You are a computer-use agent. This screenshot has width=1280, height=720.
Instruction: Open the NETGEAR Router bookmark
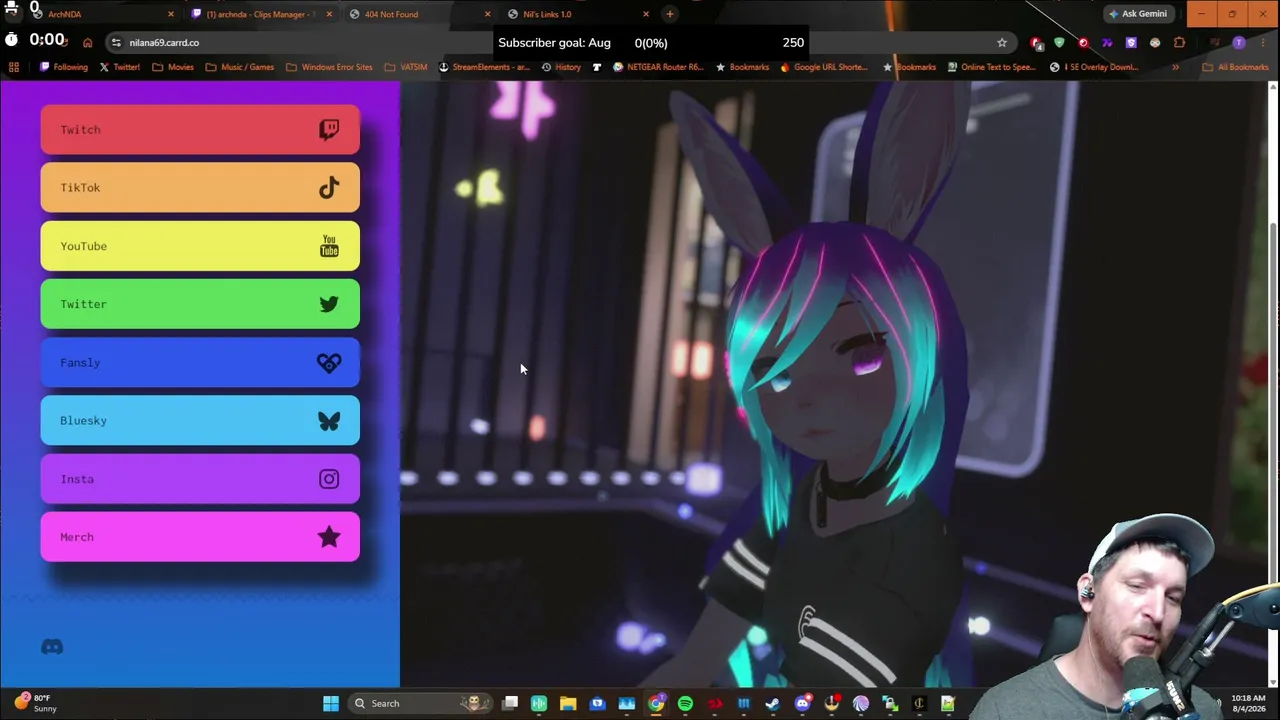[x=659, y=67]
